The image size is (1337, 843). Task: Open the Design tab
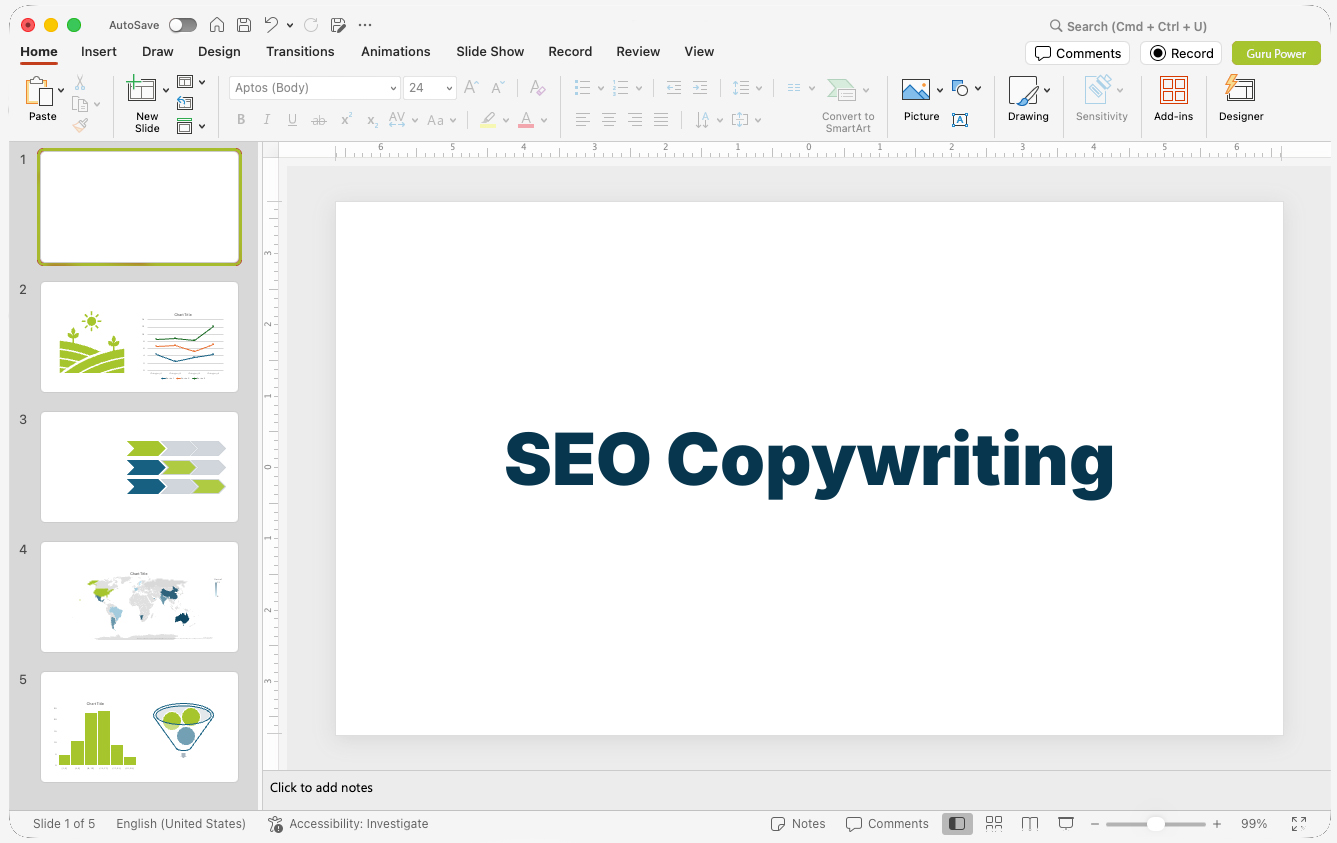pos(219,51)
